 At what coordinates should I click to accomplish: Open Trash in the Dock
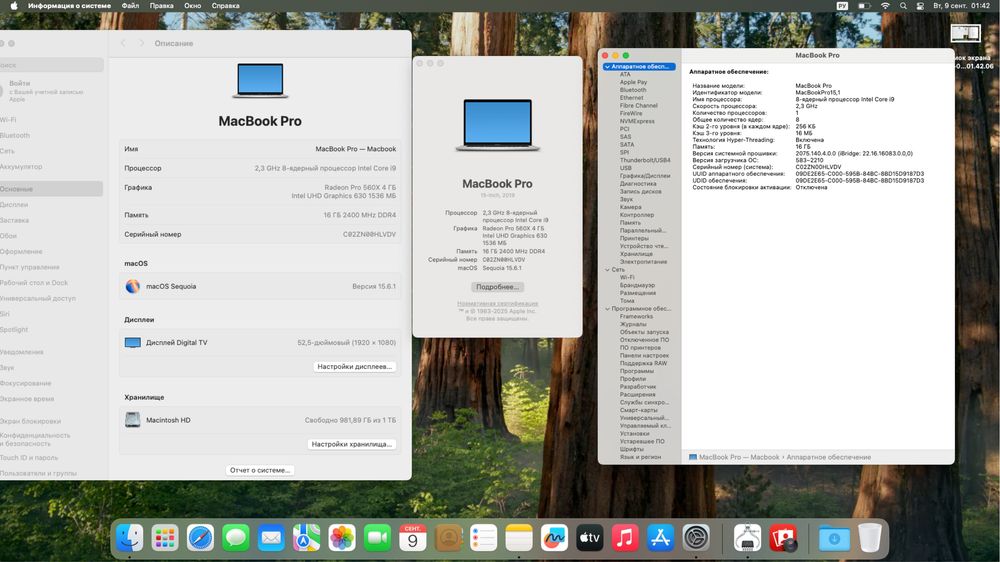(869, 538)
